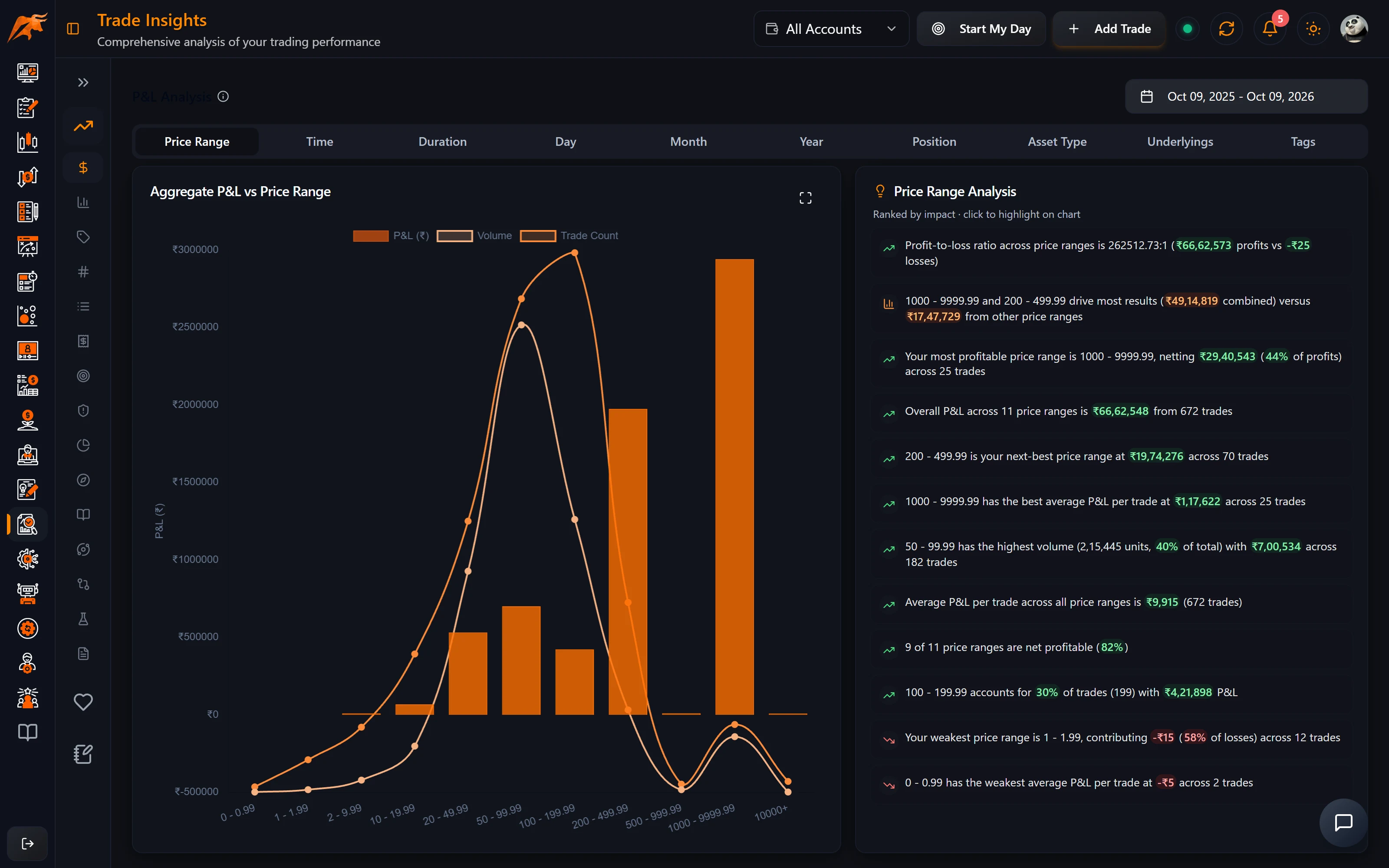This screenshot has height=868, width=1389.
Task: Open the user profile avatar
Action: click(1354, 29)
